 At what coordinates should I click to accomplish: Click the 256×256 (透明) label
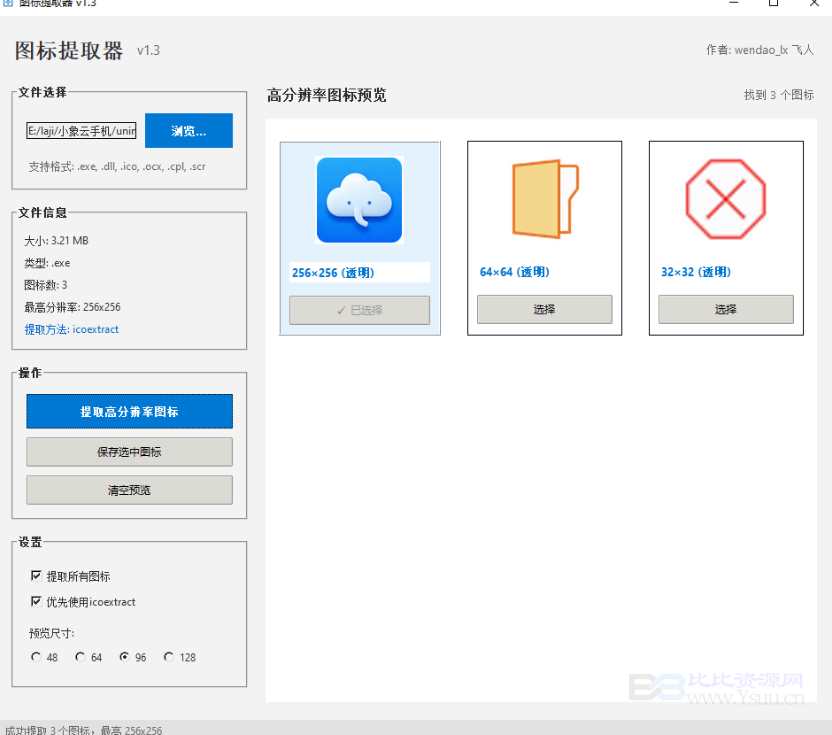pyautogui.click(x=333, y=272)
